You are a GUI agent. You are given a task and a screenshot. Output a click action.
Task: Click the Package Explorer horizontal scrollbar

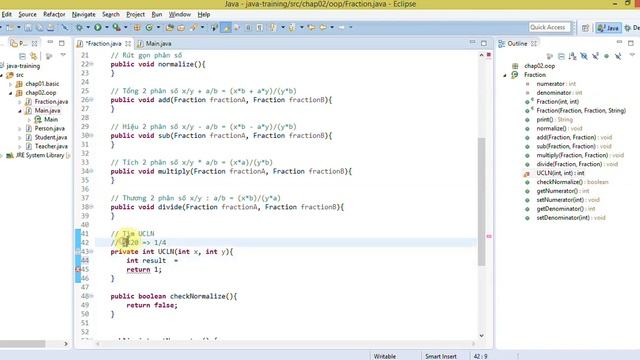22,344
